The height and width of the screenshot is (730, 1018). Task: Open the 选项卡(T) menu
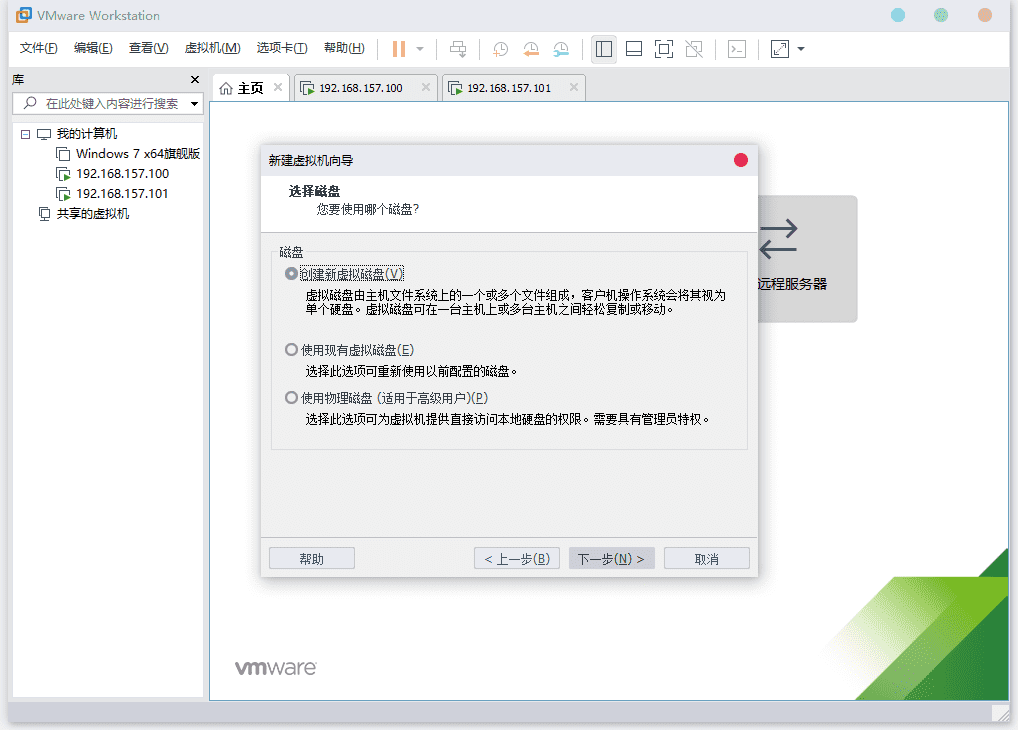coord(282,48)
